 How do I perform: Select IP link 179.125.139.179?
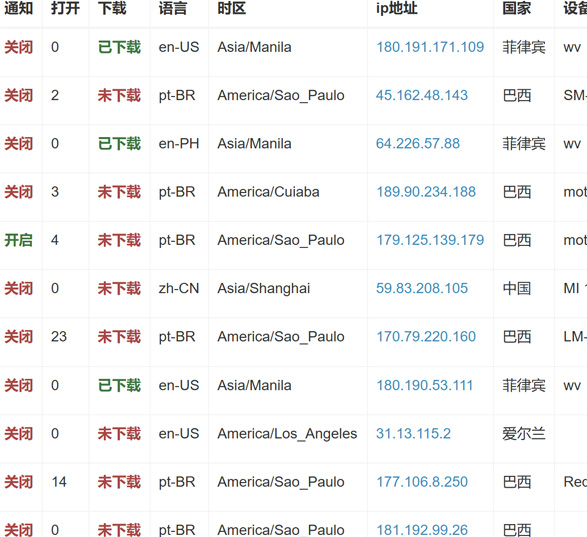[430, 240]
